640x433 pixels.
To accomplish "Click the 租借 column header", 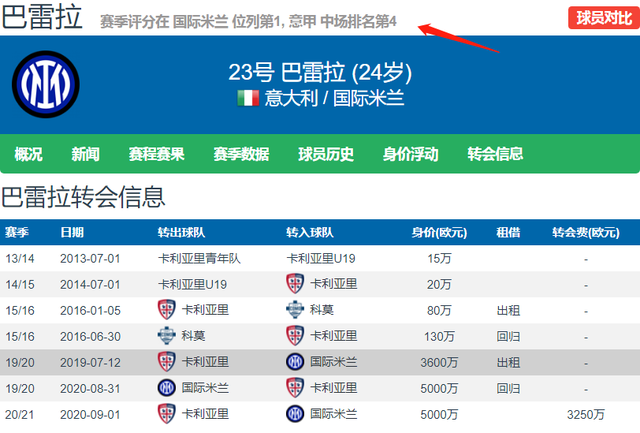I will [x=508, y=233].
